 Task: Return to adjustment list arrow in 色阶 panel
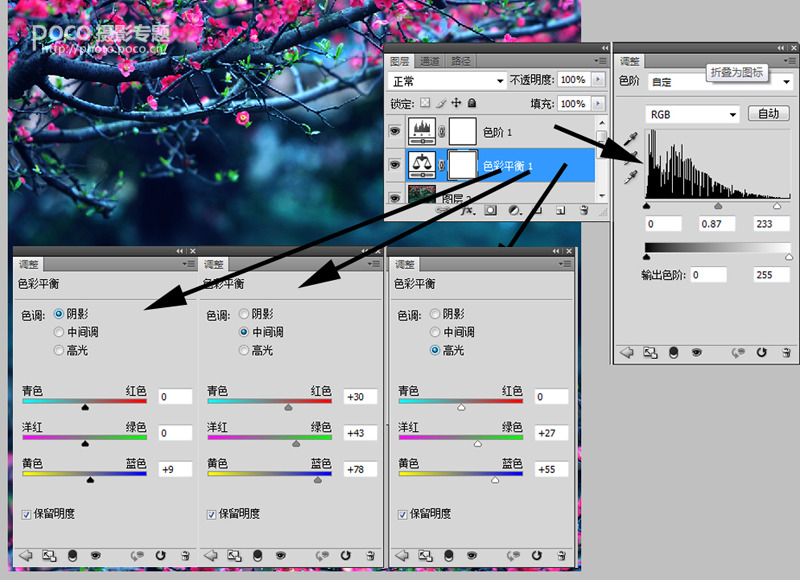click(x=626, y=352)
